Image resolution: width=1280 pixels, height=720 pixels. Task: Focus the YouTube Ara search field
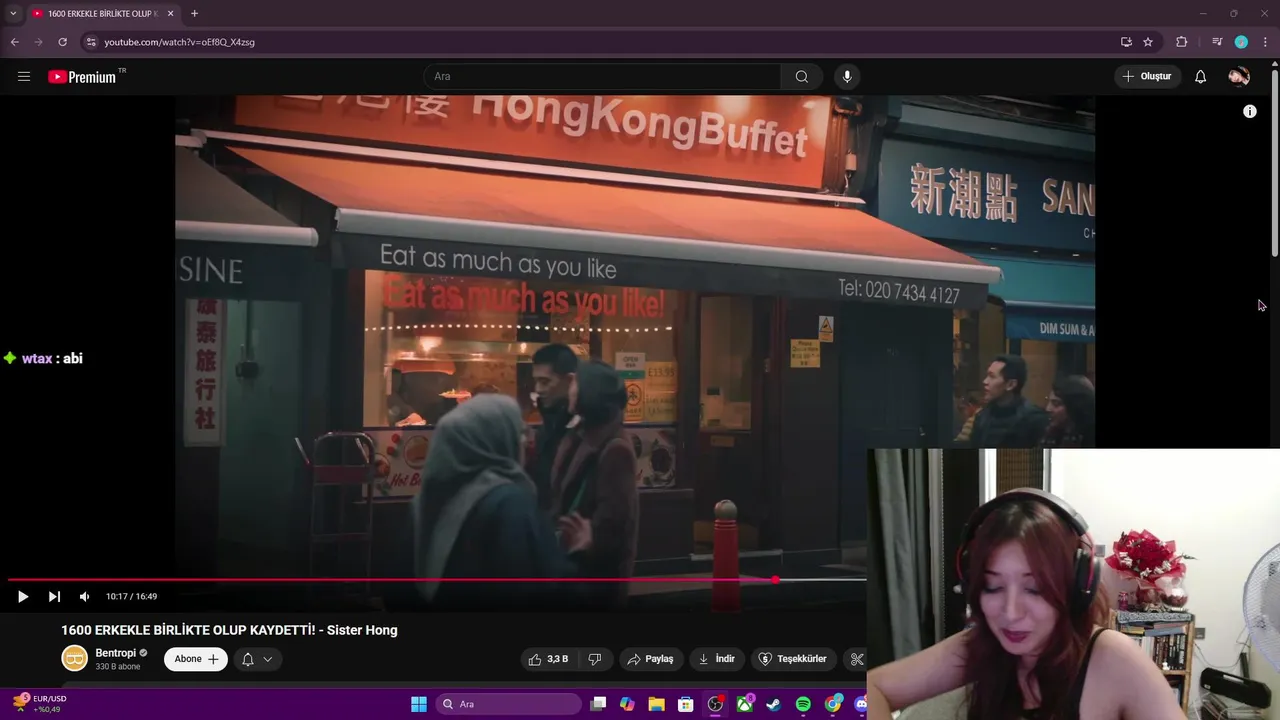(x=603, y=77)
